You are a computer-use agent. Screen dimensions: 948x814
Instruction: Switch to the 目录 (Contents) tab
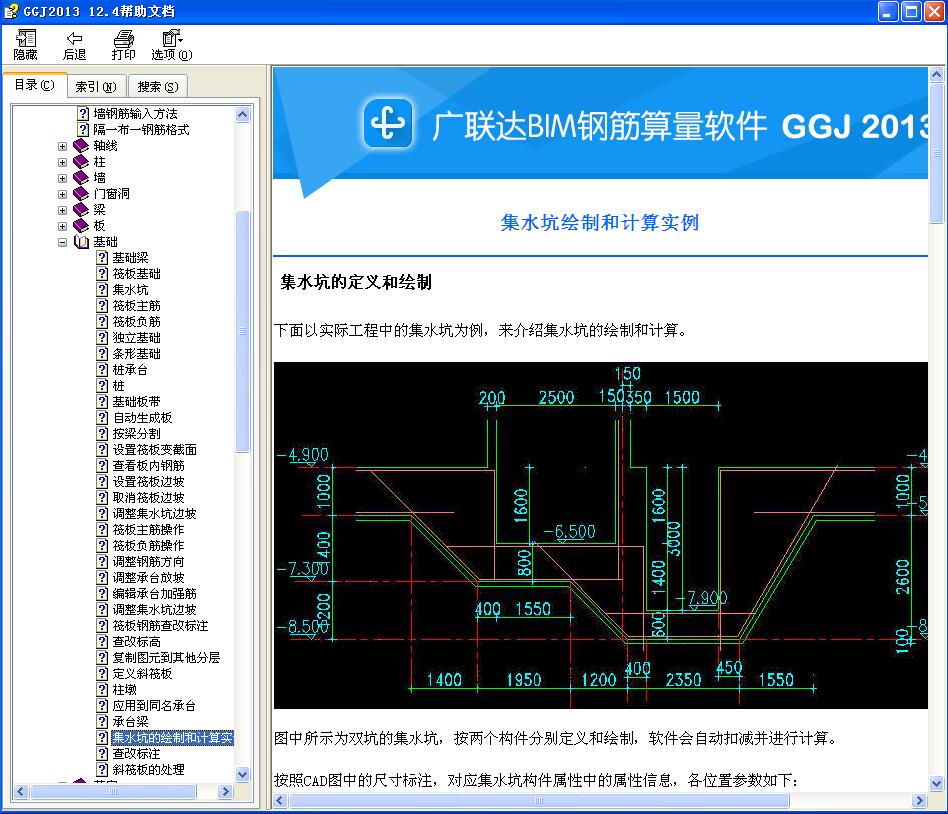click(34, 85)
